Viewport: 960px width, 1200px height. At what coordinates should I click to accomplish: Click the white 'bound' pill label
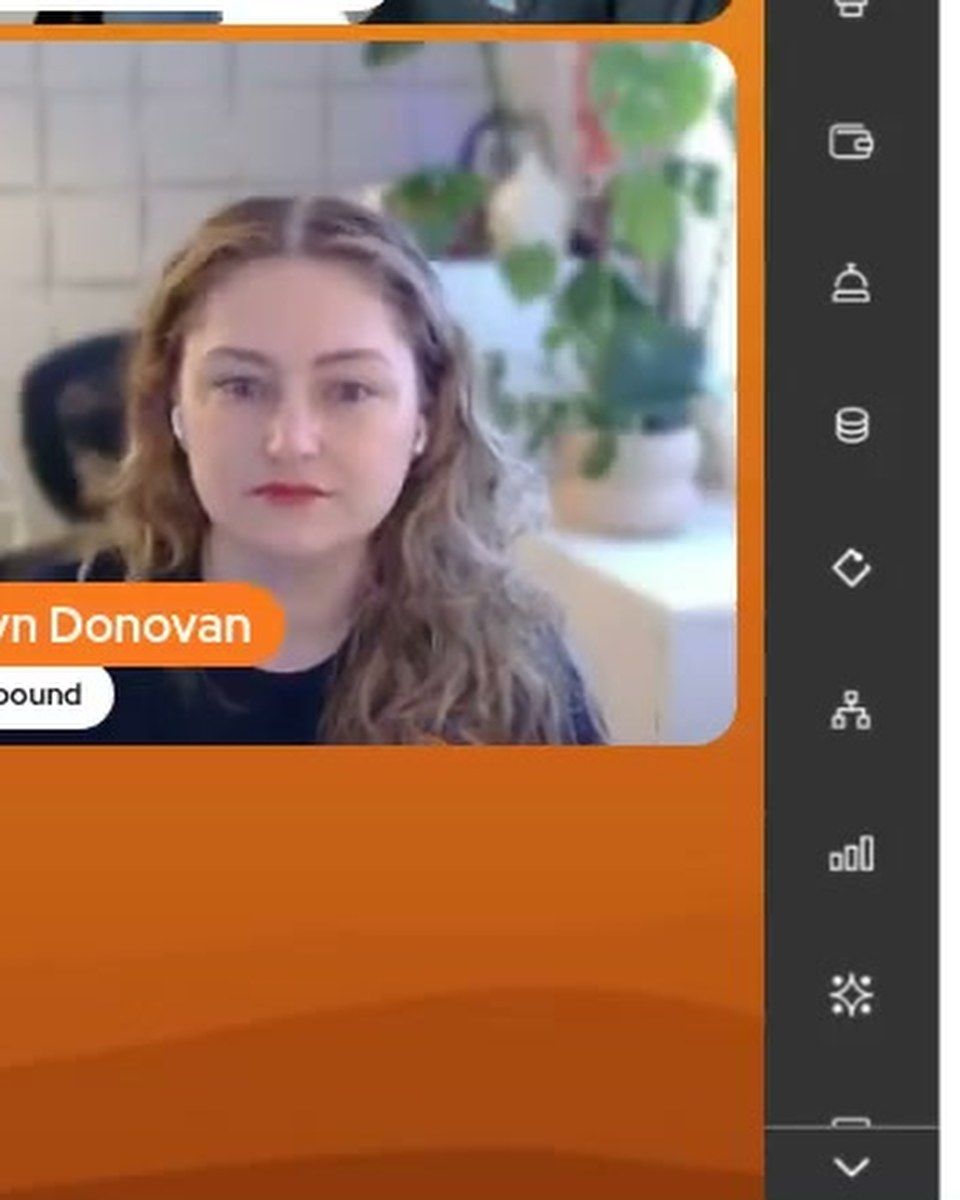coord(56,695)
